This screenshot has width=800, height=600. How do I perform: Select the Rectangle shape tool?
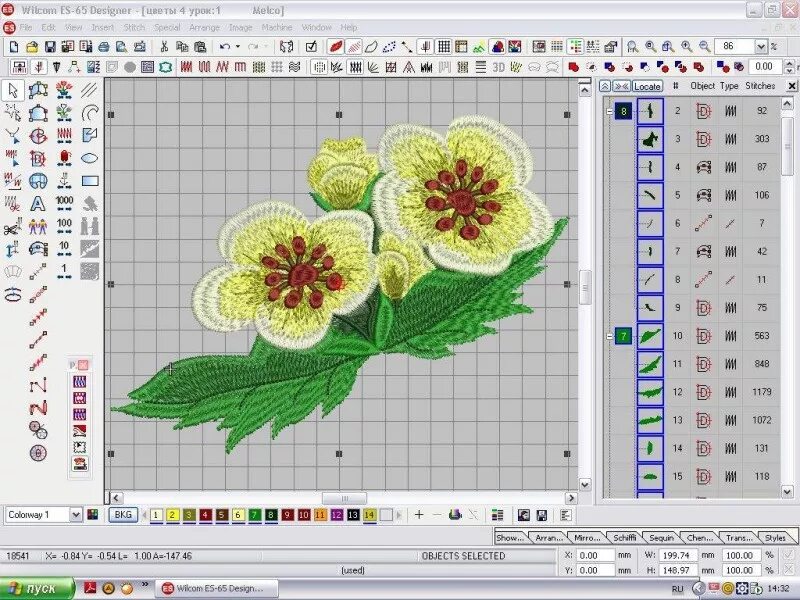90,181
